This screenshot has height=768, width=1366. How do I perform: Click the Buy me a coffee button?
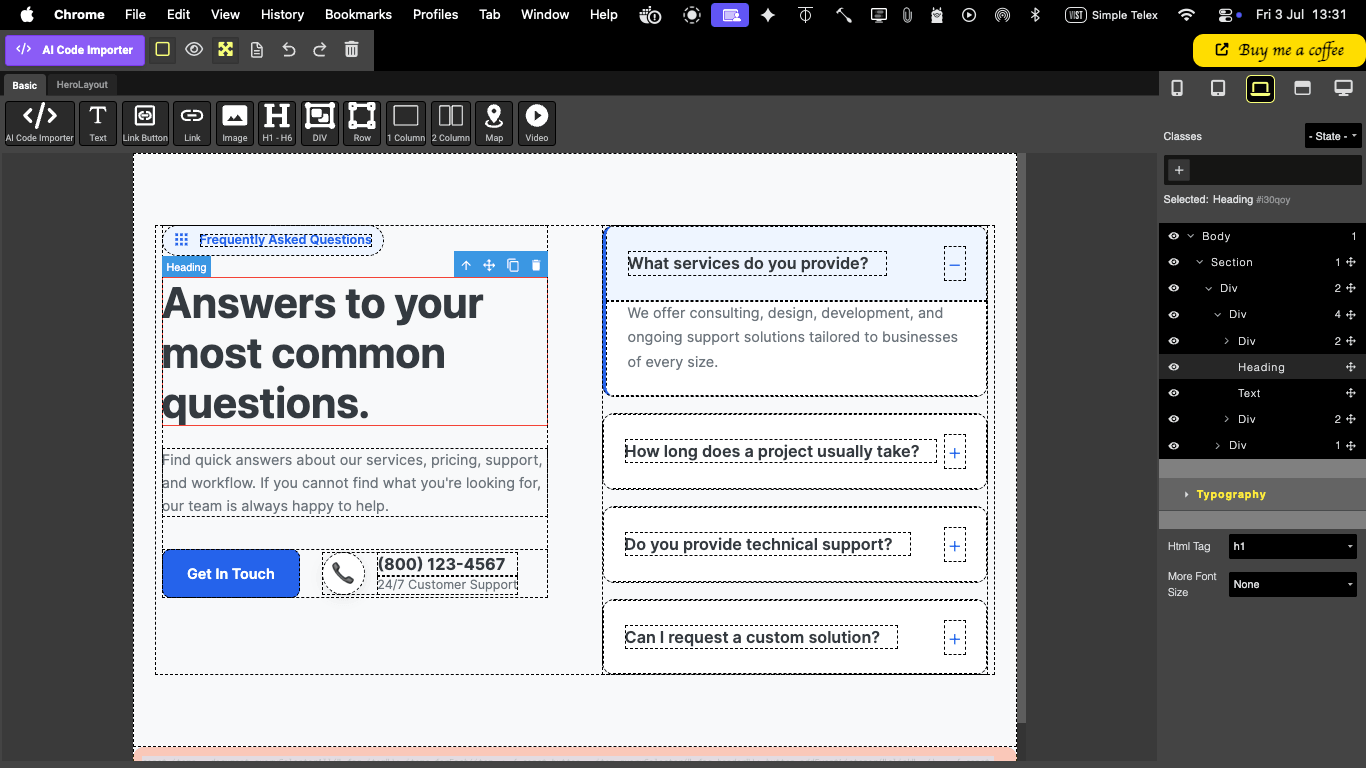(1279, 50)
